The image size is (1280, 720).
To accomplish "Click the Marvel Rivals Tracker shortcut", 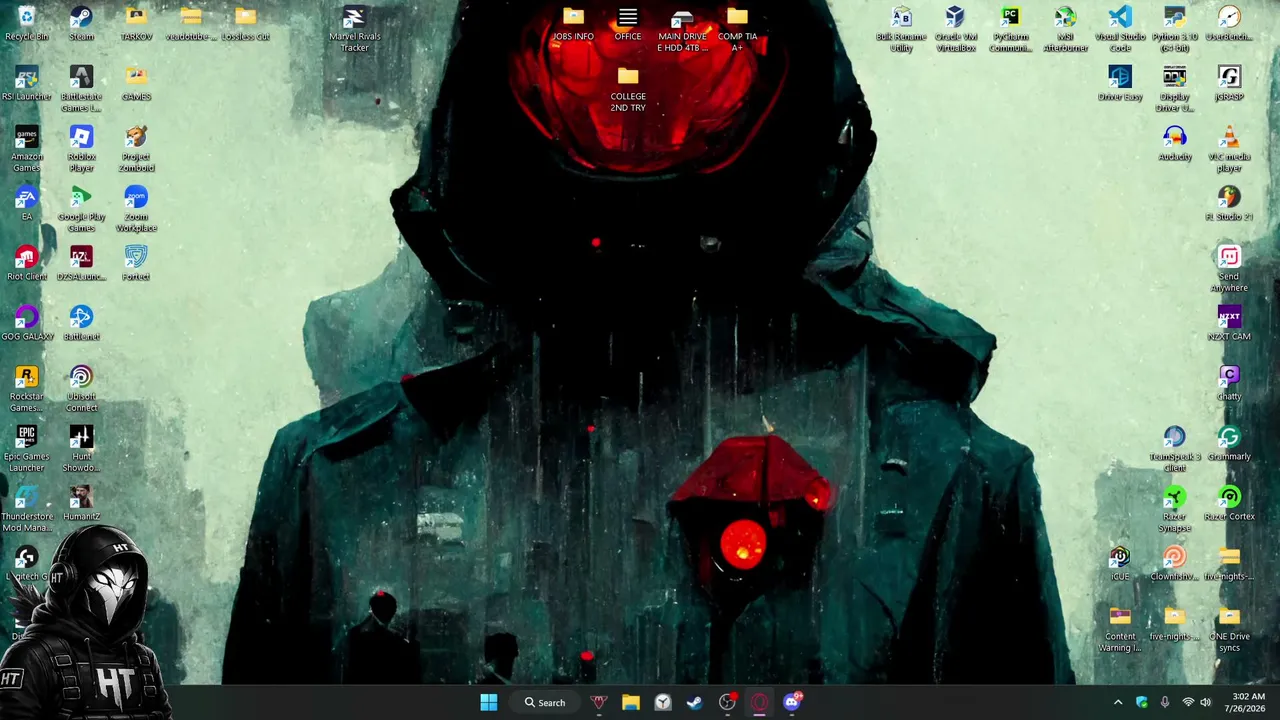I will tap(354, 29).
